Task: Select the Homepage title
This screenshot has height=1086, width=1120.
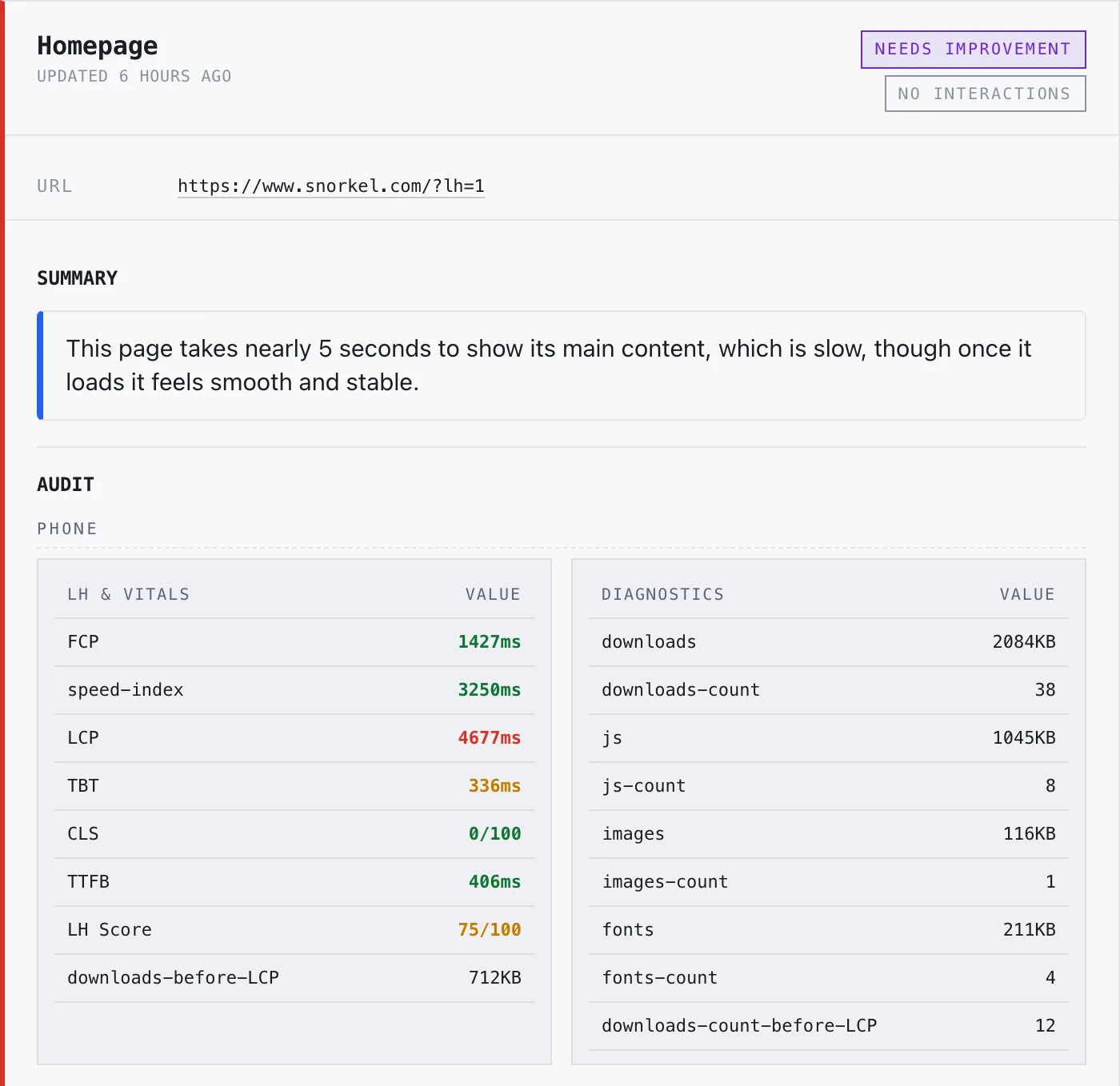Action: coord(98,46)
